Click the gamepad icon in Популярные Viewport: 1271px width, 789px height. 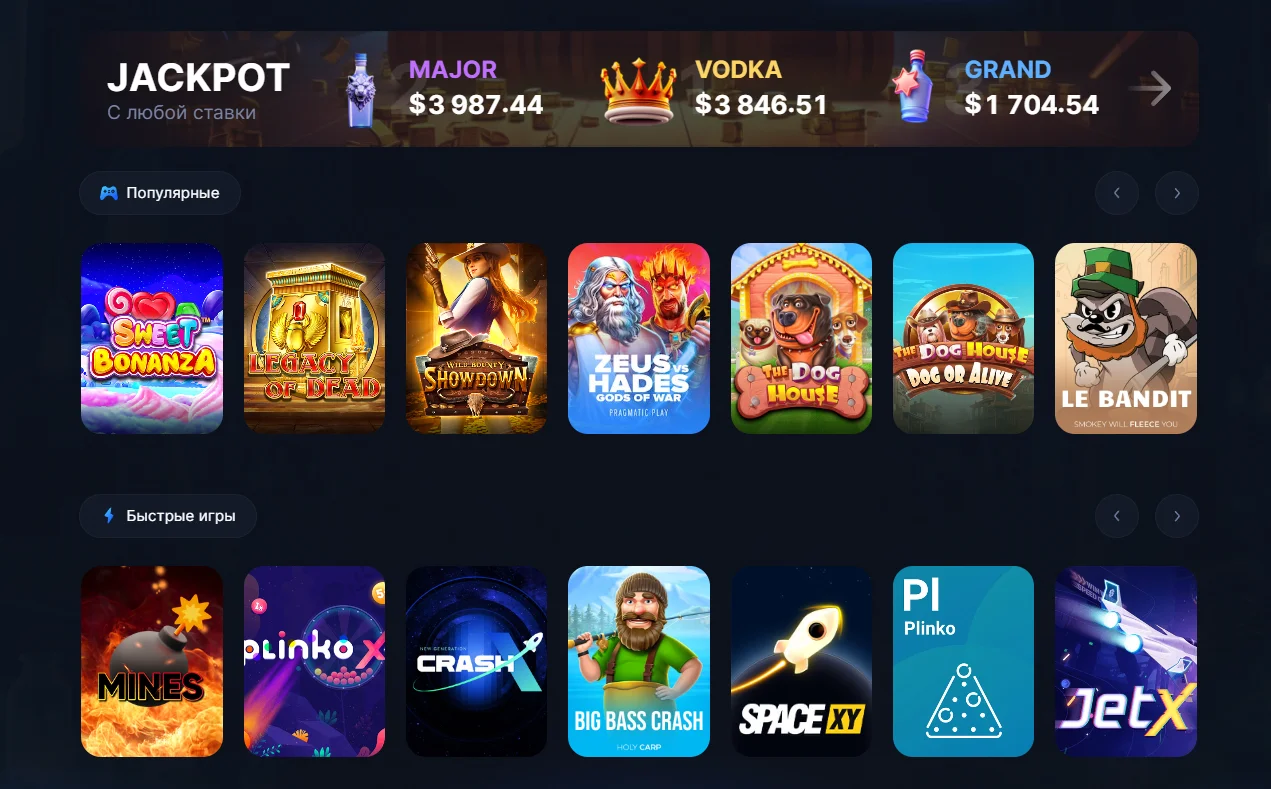click(109, 193)
